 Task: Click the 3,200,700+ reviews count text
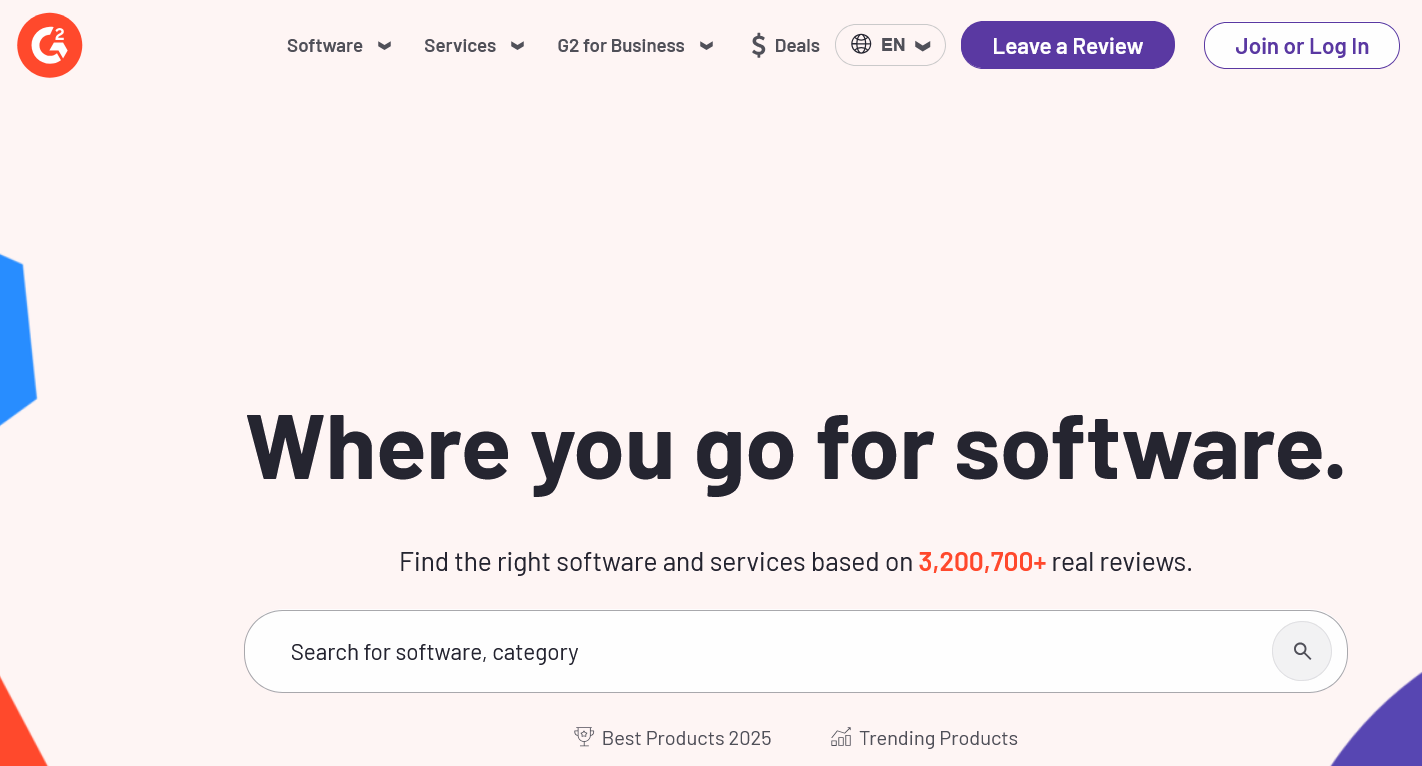point(982,562)
